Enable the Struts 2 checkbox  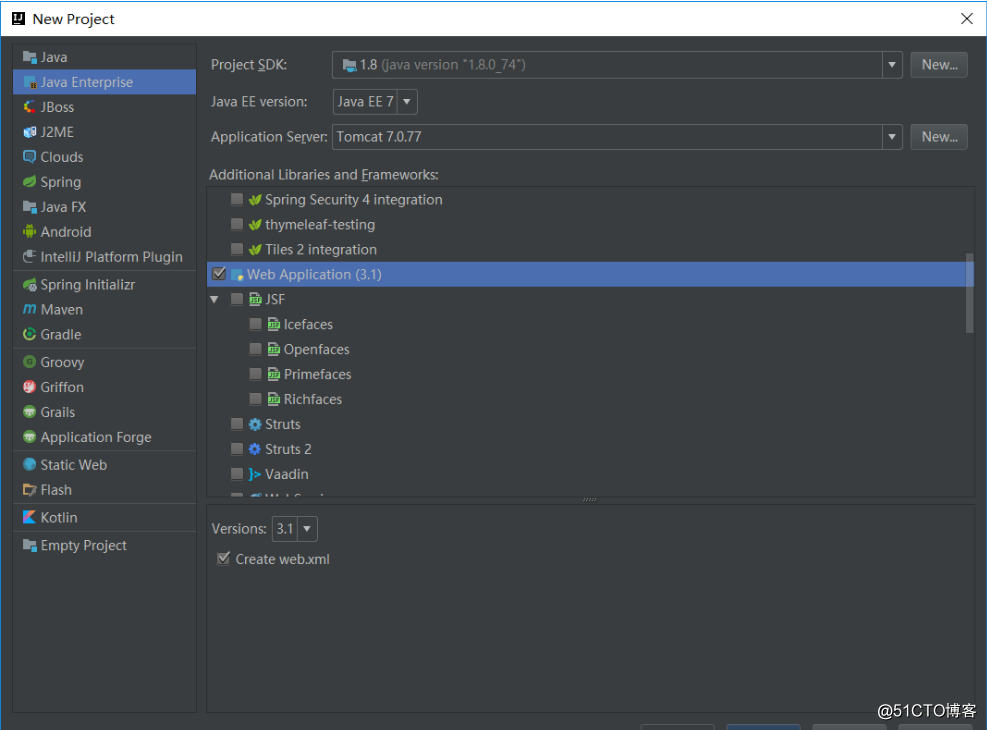pyautogui.click(x=237, y=449)
